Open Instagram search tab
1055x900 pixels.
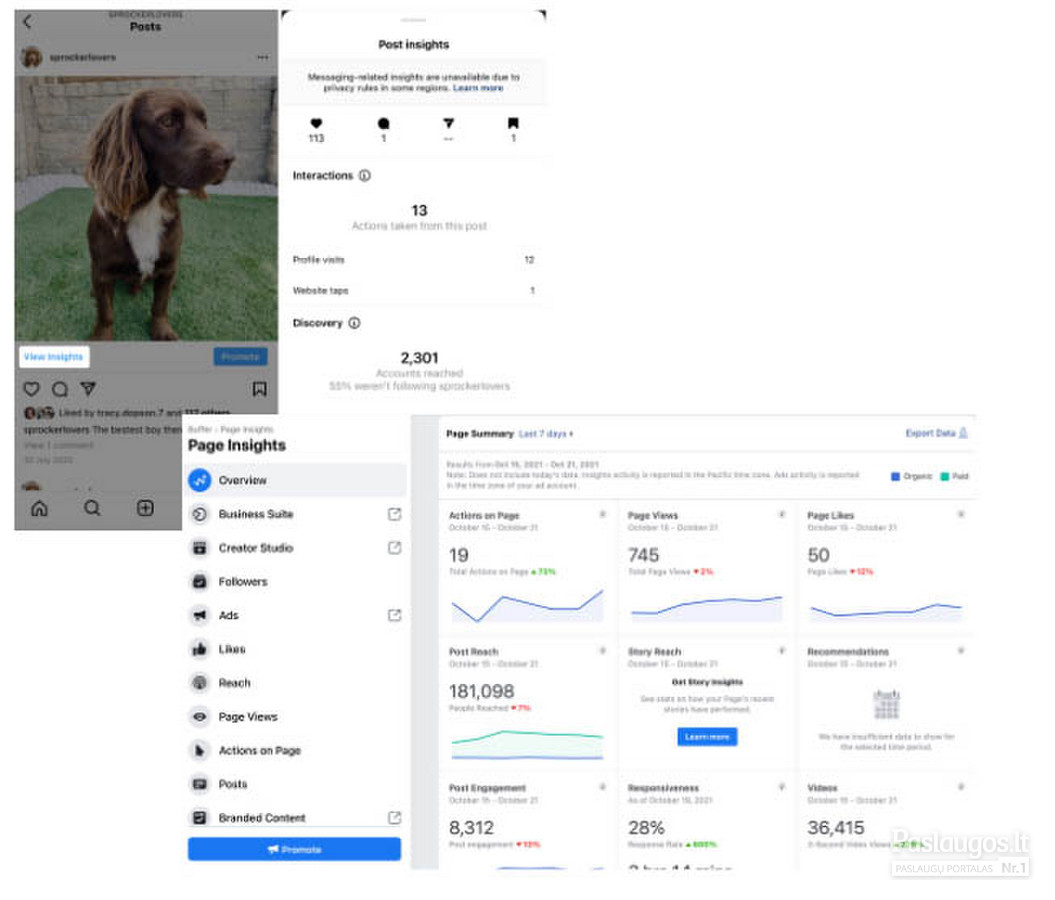(92, 508)
